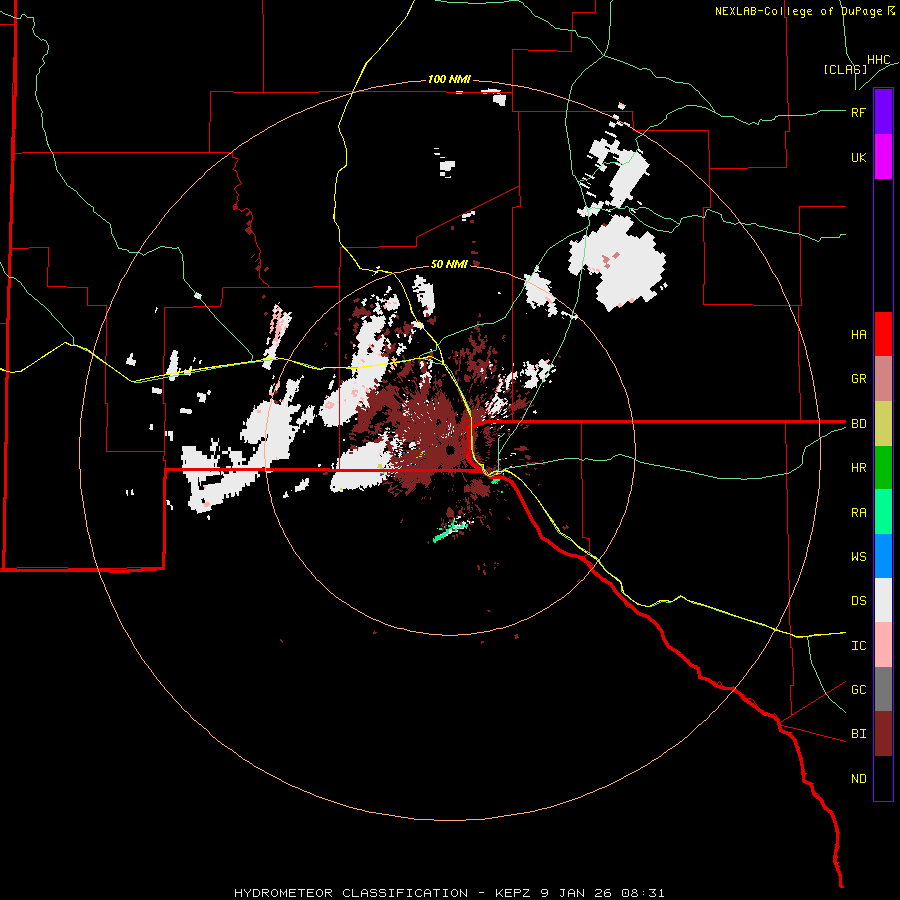The height and width of the screenshot is (900, 900).
Task: Click the HHC product label
Action: pyautogui.click(x=879, y=60)
